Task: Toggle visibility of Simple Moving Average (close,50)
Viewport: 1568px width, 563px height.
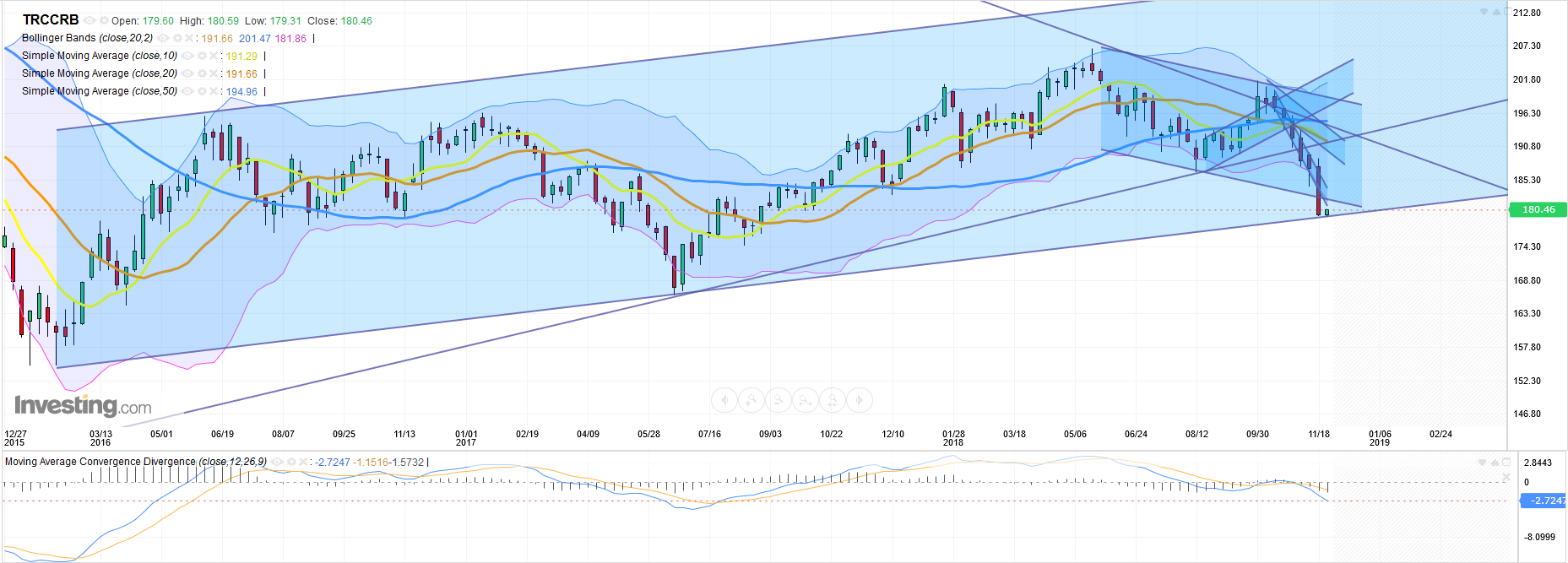Action: coord(187,92)
